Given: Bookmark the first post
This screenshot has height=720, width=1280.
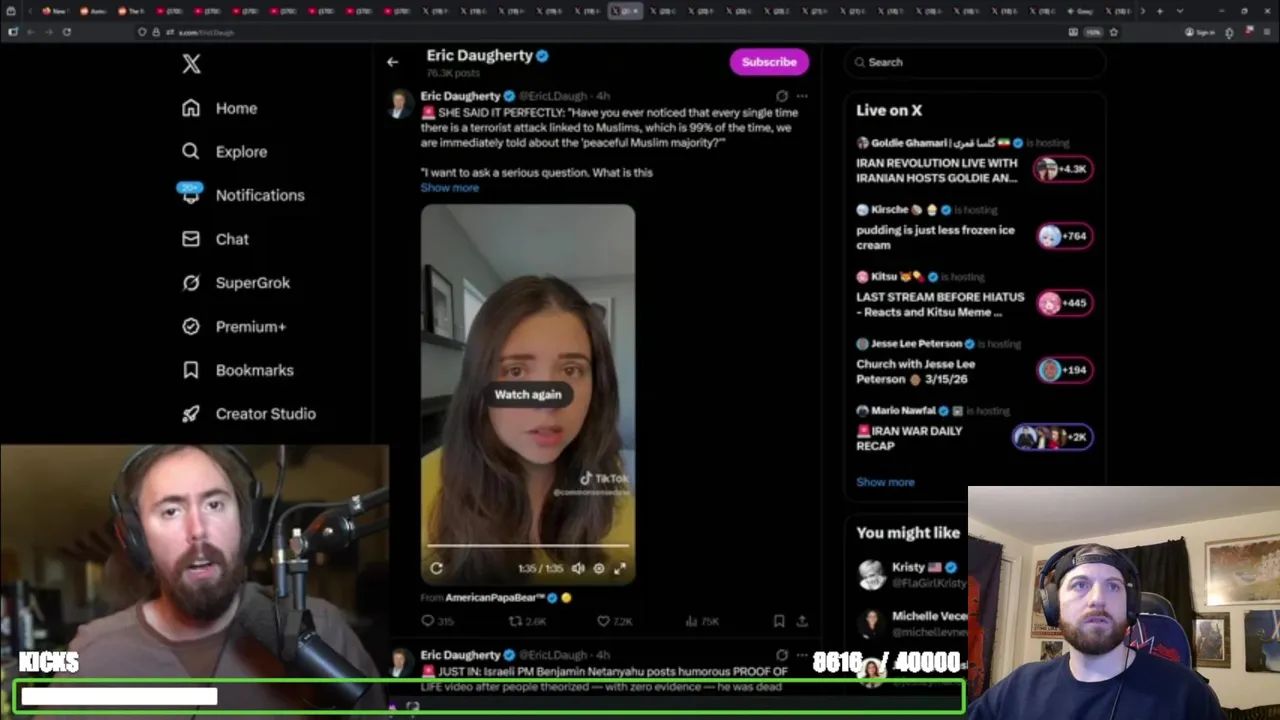Looking at the screenshot, I should coord(779,621).
